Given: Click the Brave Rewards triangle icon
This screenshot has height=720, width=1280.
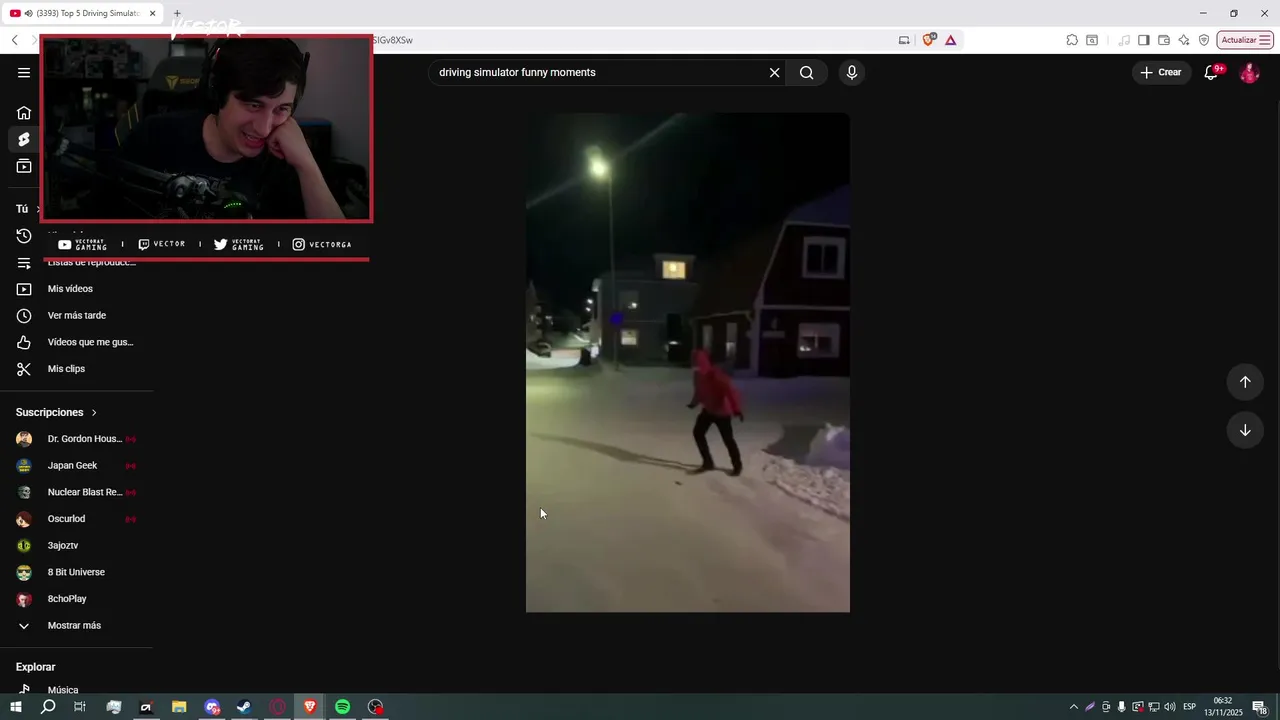Looking at the screenshot, I should [950, 40].
